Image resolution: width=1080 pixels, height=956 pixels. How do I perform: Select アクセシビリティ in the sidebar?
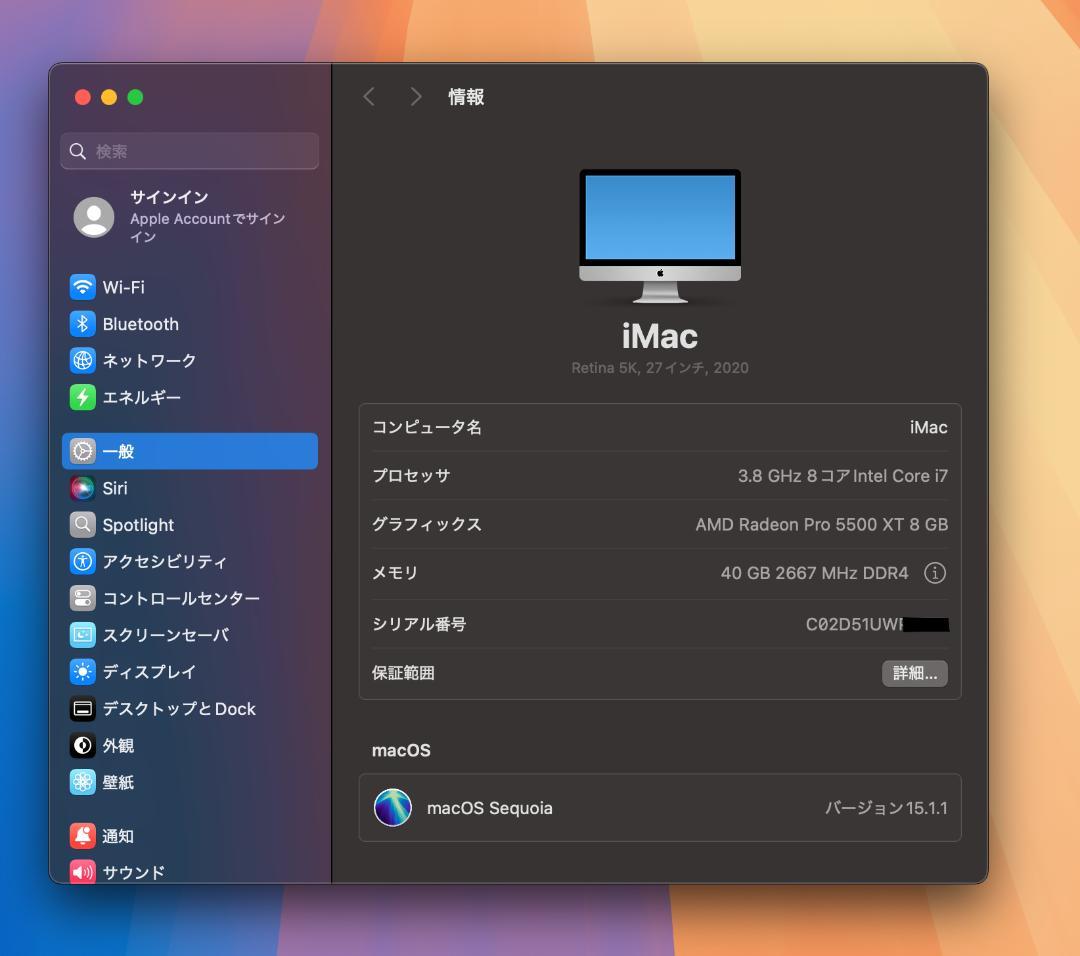(189, 561)
